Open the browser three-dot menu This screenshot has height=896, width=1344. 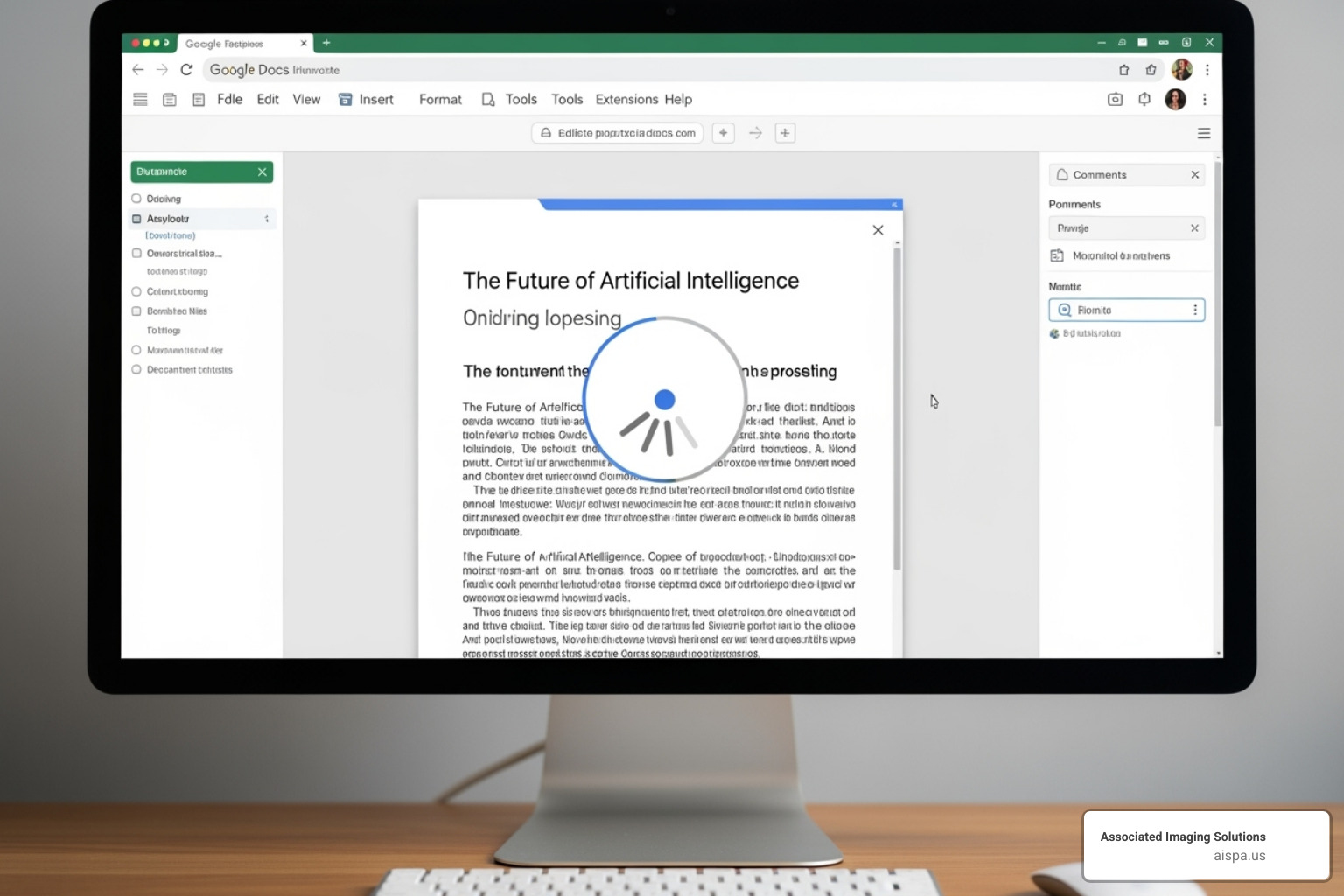1207,70
